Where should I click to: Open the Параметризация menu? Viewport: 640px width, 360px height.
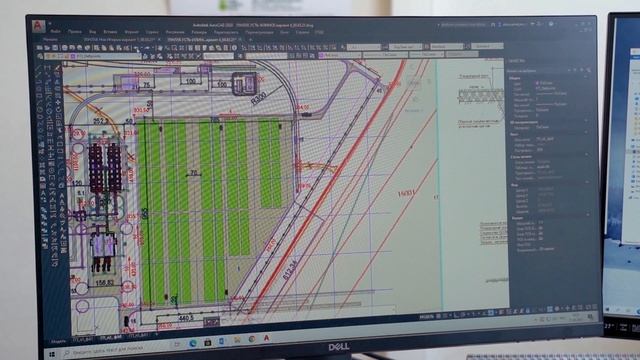click(x=259, y=32)
